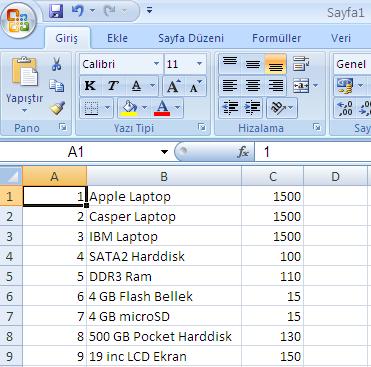Viewport: 371px width, 367px height.
Task: Click the Office button logo
Action: tap(19, 20)
